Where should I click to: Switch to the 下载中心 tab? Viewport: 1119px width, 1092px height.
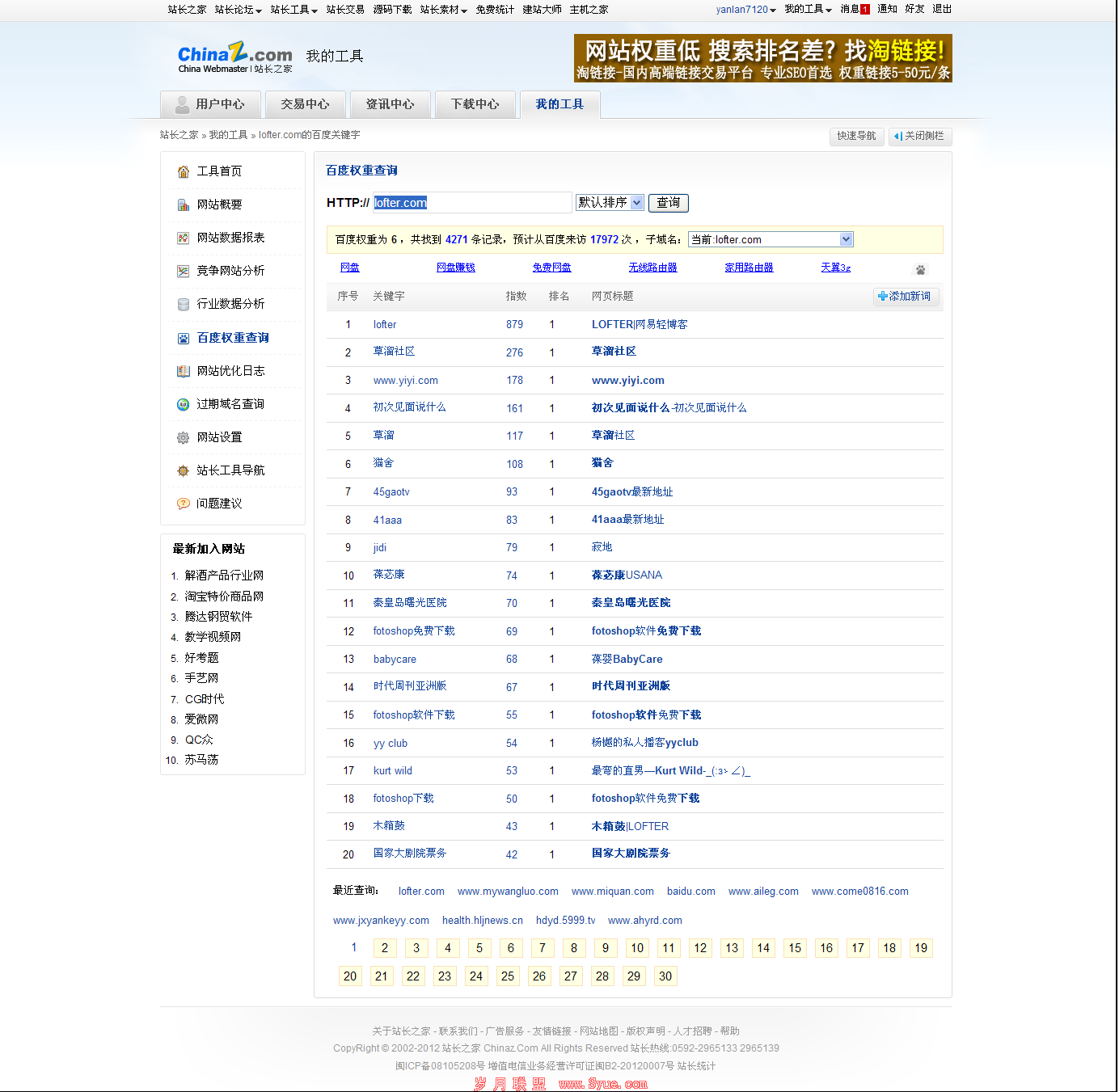point(475,104)
